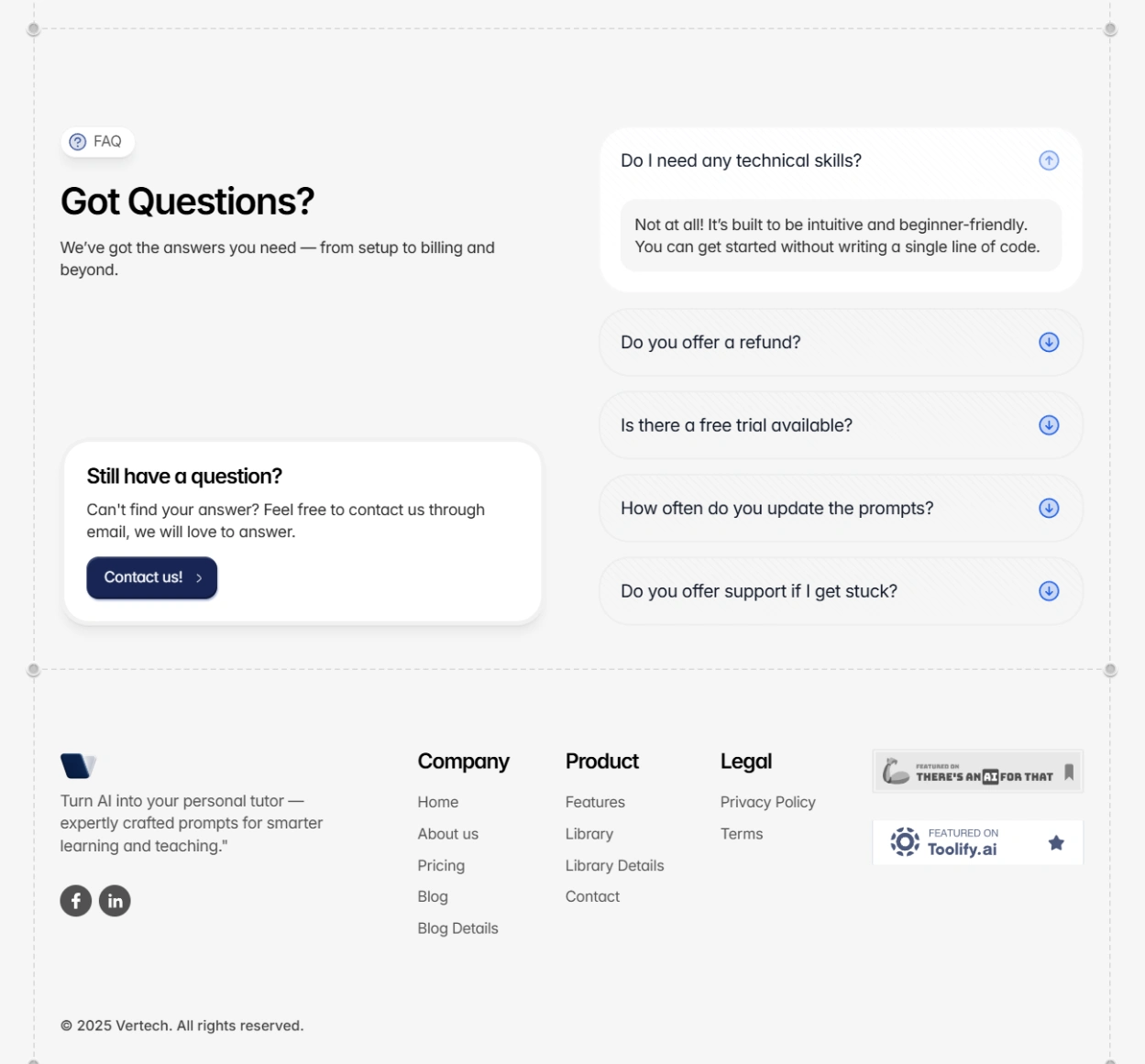Expand 'Do you offer support if I get stuck?'
This screenshot has width=1145, height=1064.
coord(1048,591)
